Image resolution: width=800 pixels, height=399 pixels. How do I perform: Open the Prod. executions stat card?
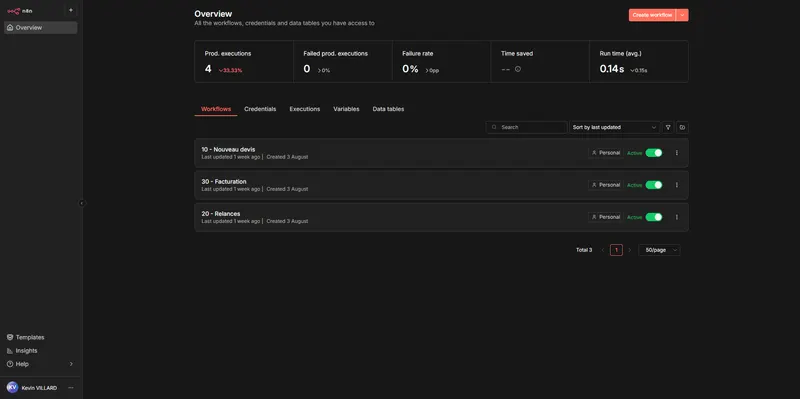click(244, 62)
